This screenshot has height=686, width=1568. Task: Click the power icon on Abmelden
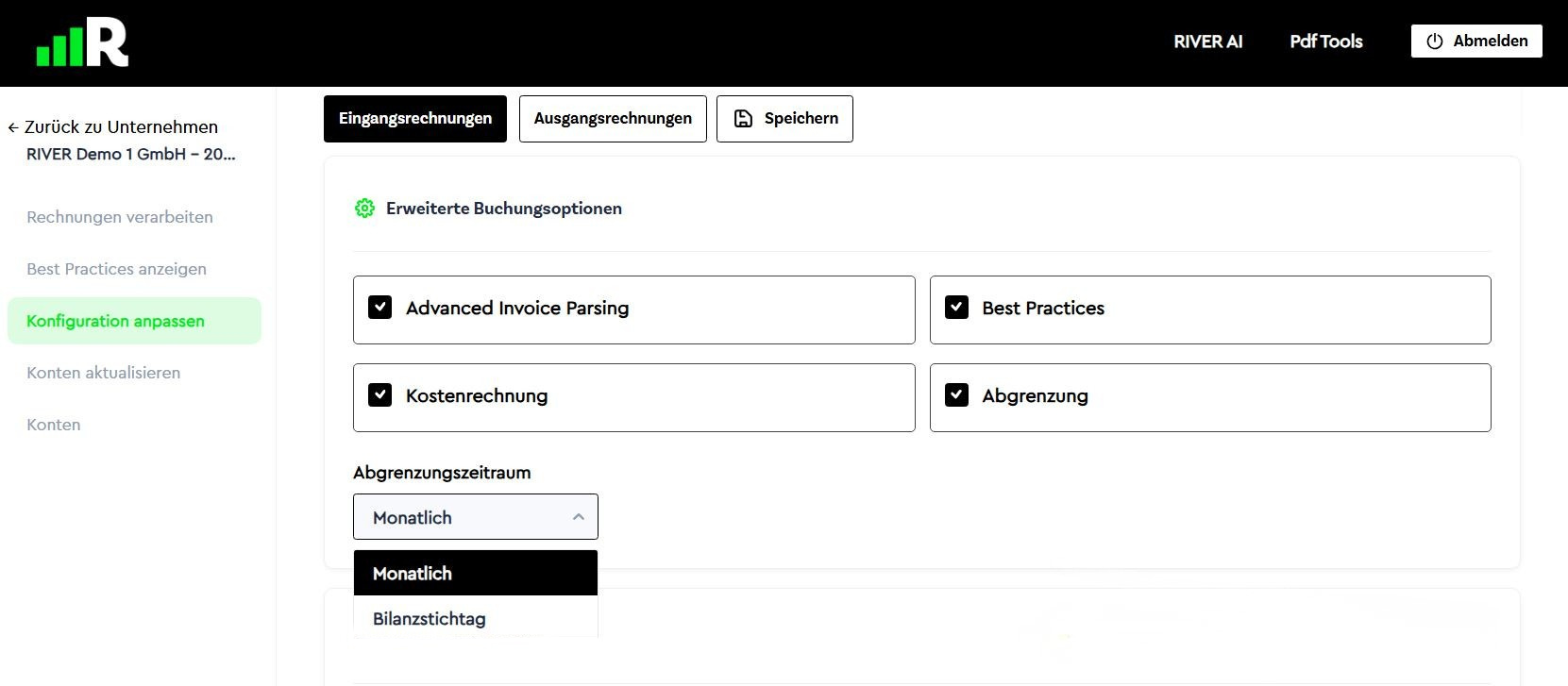[x=1435, y=42]
